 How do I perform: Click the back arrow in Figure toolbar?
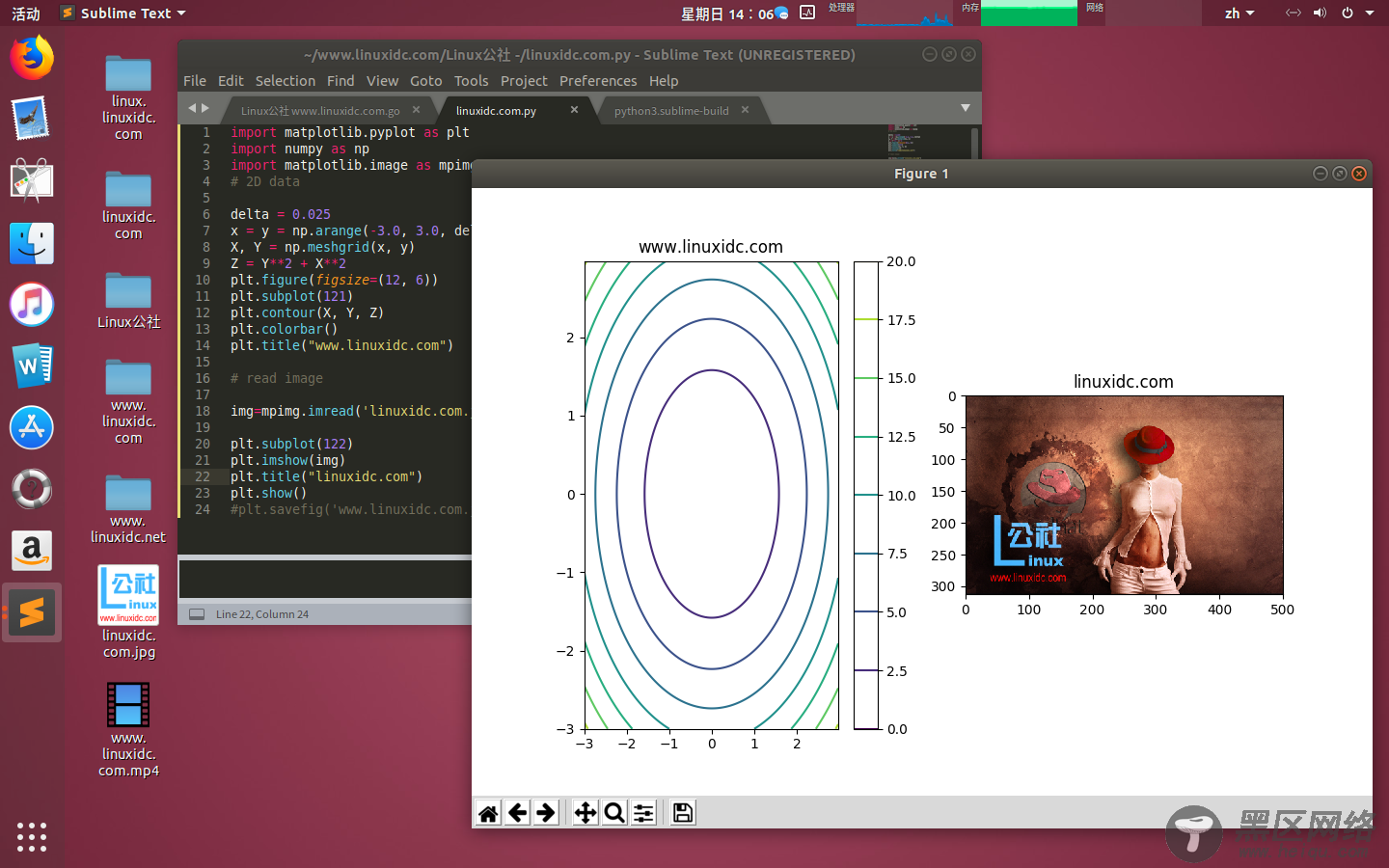pyautogui.click(x=518, y=813)
